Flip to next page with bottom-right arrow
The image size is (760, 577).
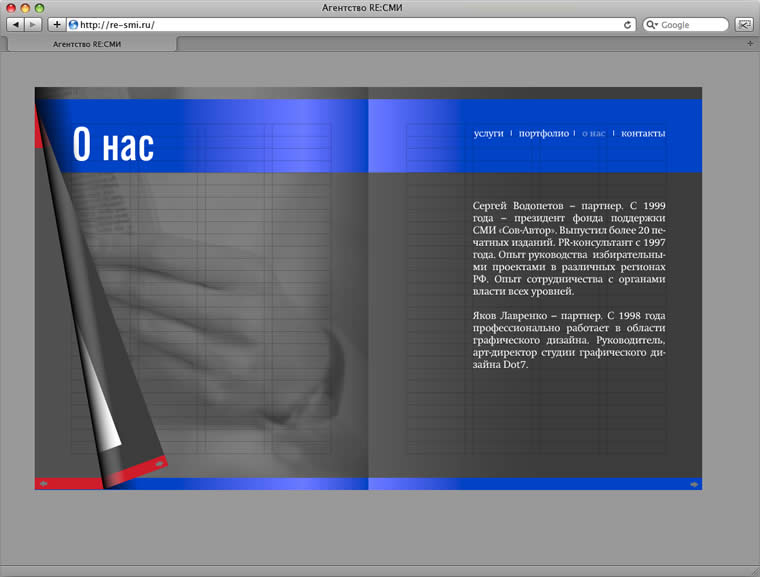pos(694,484)
